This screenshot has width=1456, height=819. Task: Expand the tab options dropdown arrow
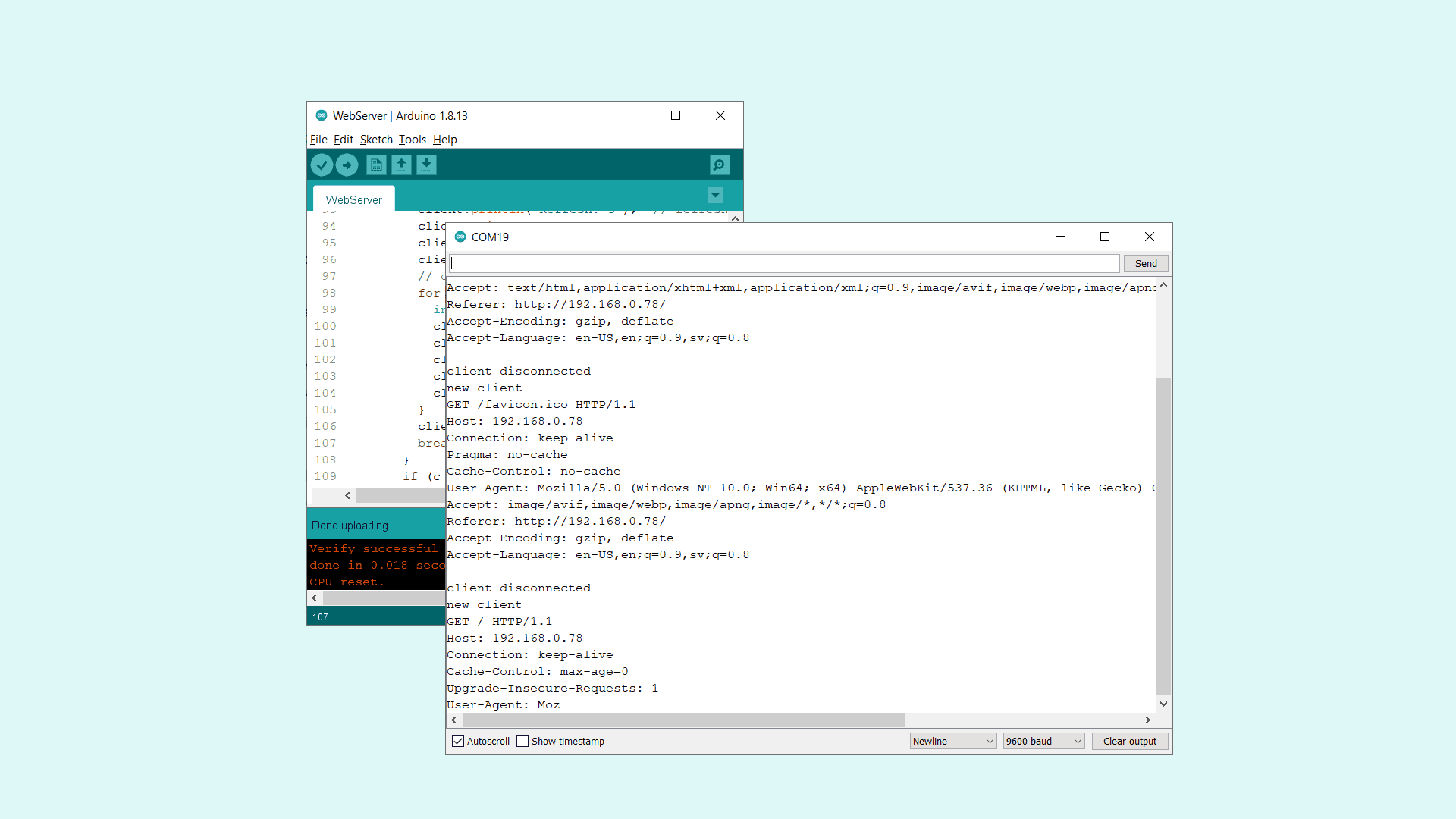point(715,196)
